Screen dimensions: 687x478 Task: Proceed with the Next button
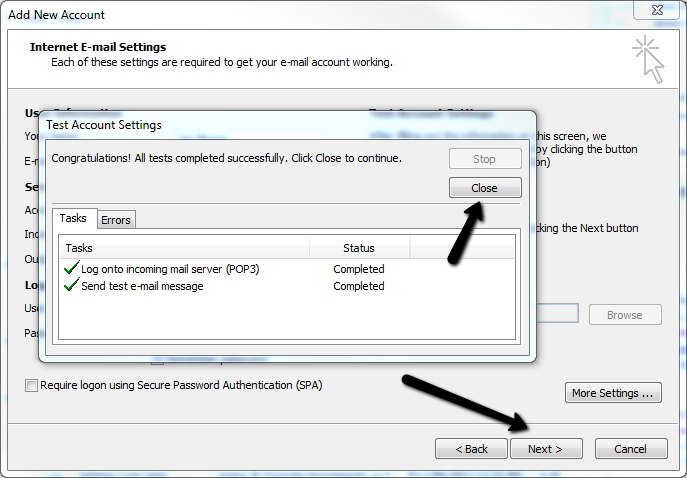point(546,449)
